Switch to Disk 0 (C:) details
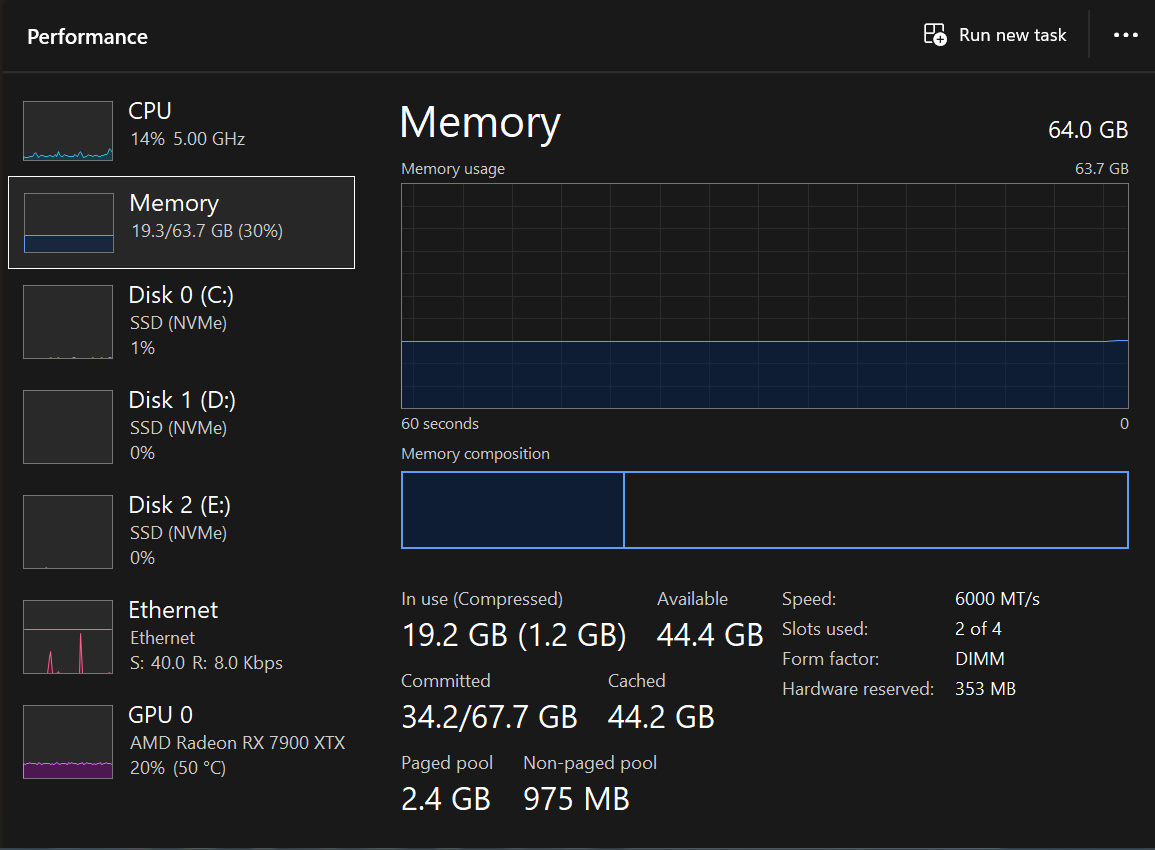This screenshot has width=1155, height=850. tap(181, 322)
